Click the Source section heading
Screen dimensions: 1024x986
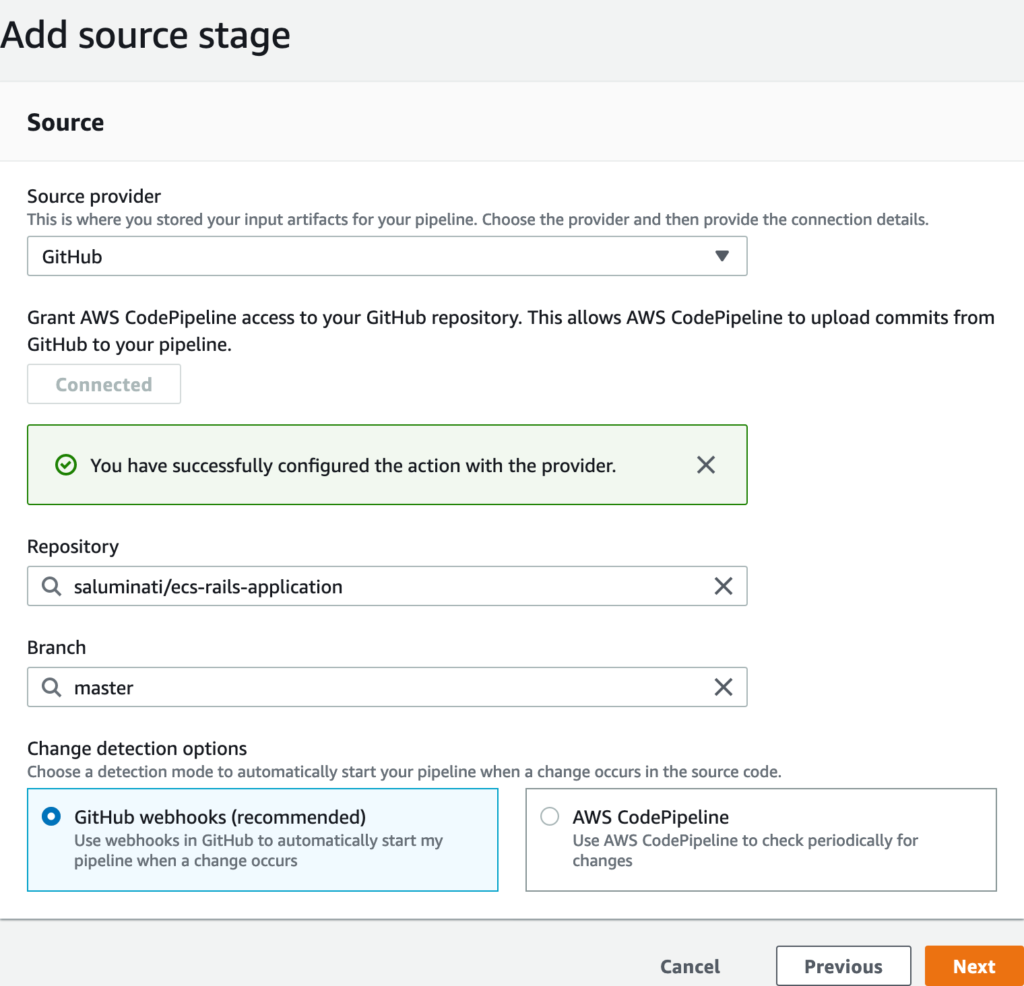pos(66,122)
